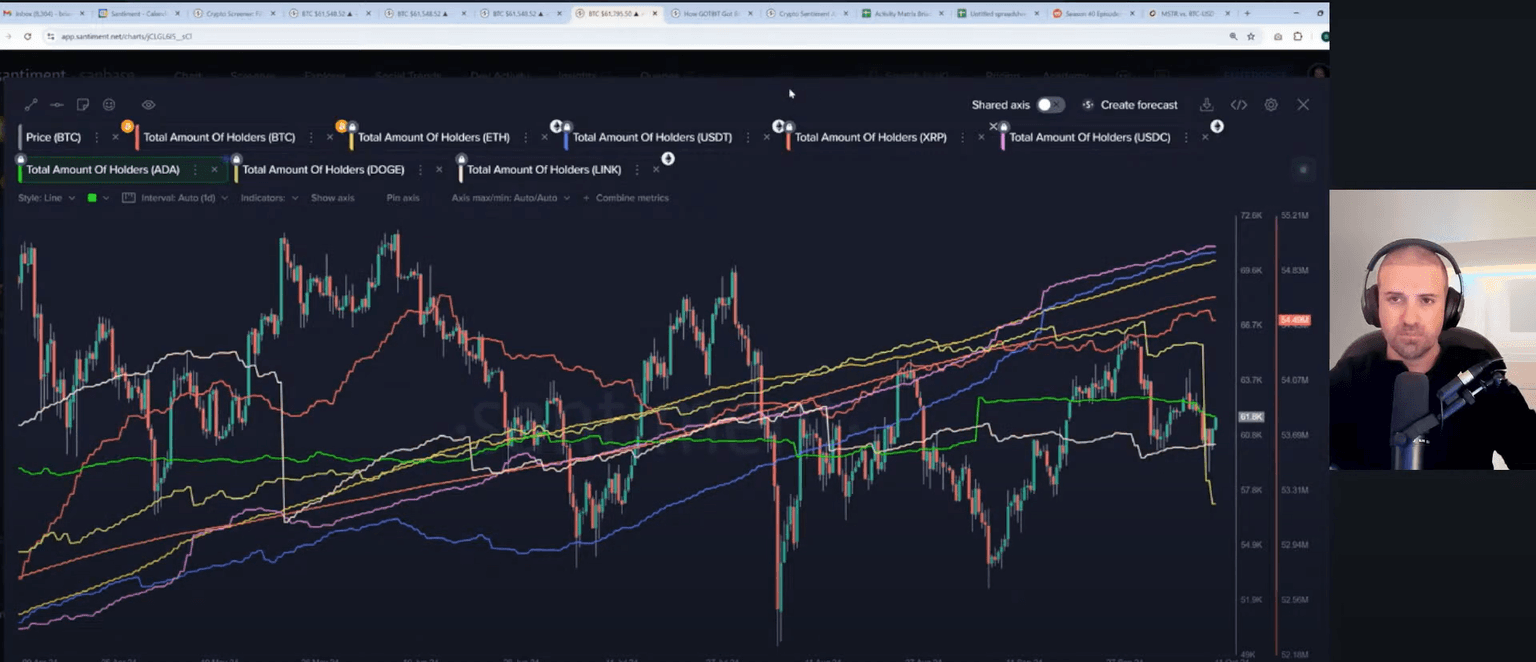This screenshot has height=662, width=1536.
Task: Open chart settings gear icon
Action: (1270, 105)
